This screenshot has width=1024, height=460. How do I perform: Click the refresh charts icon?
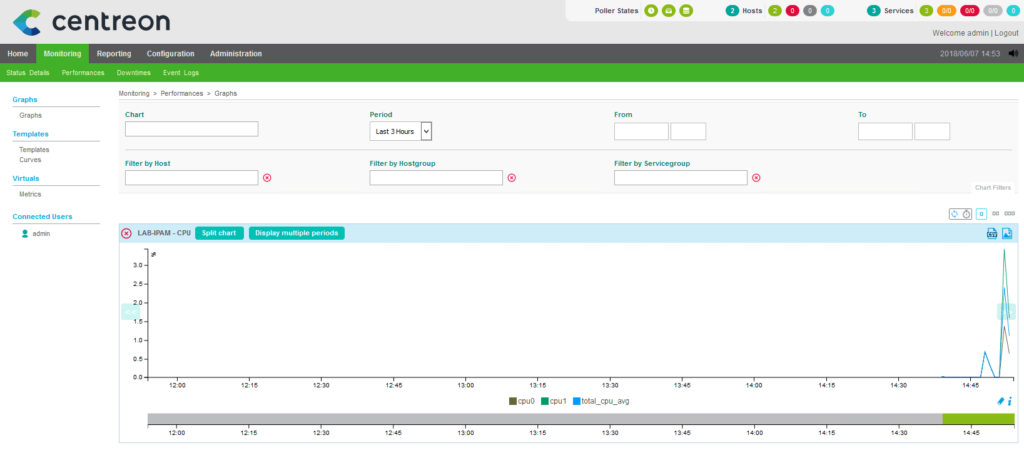(955, 214)
